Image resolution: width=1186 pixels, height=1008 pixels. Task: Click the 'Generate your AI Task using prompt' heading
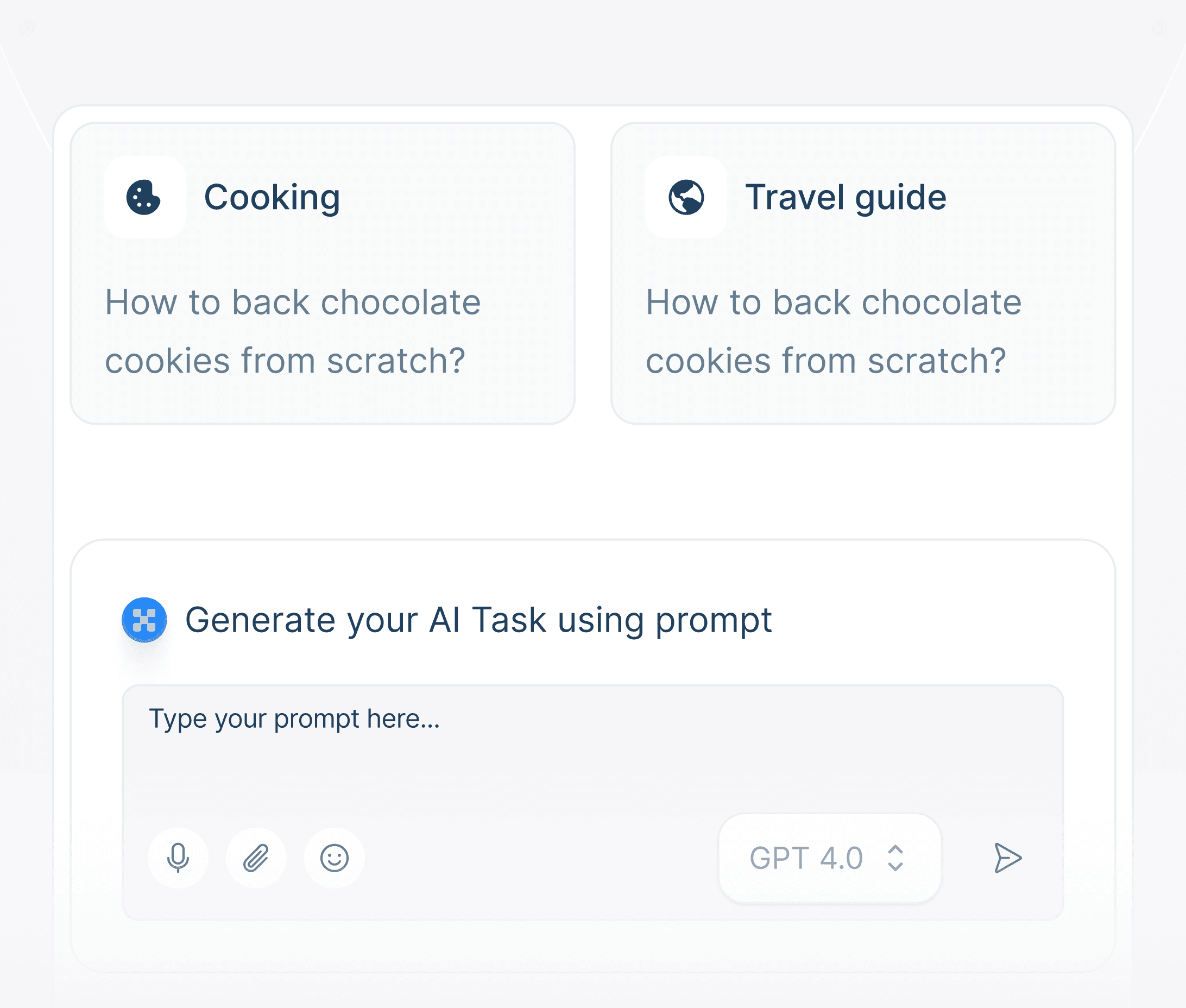pyautogui.click(x=478, y=620)
